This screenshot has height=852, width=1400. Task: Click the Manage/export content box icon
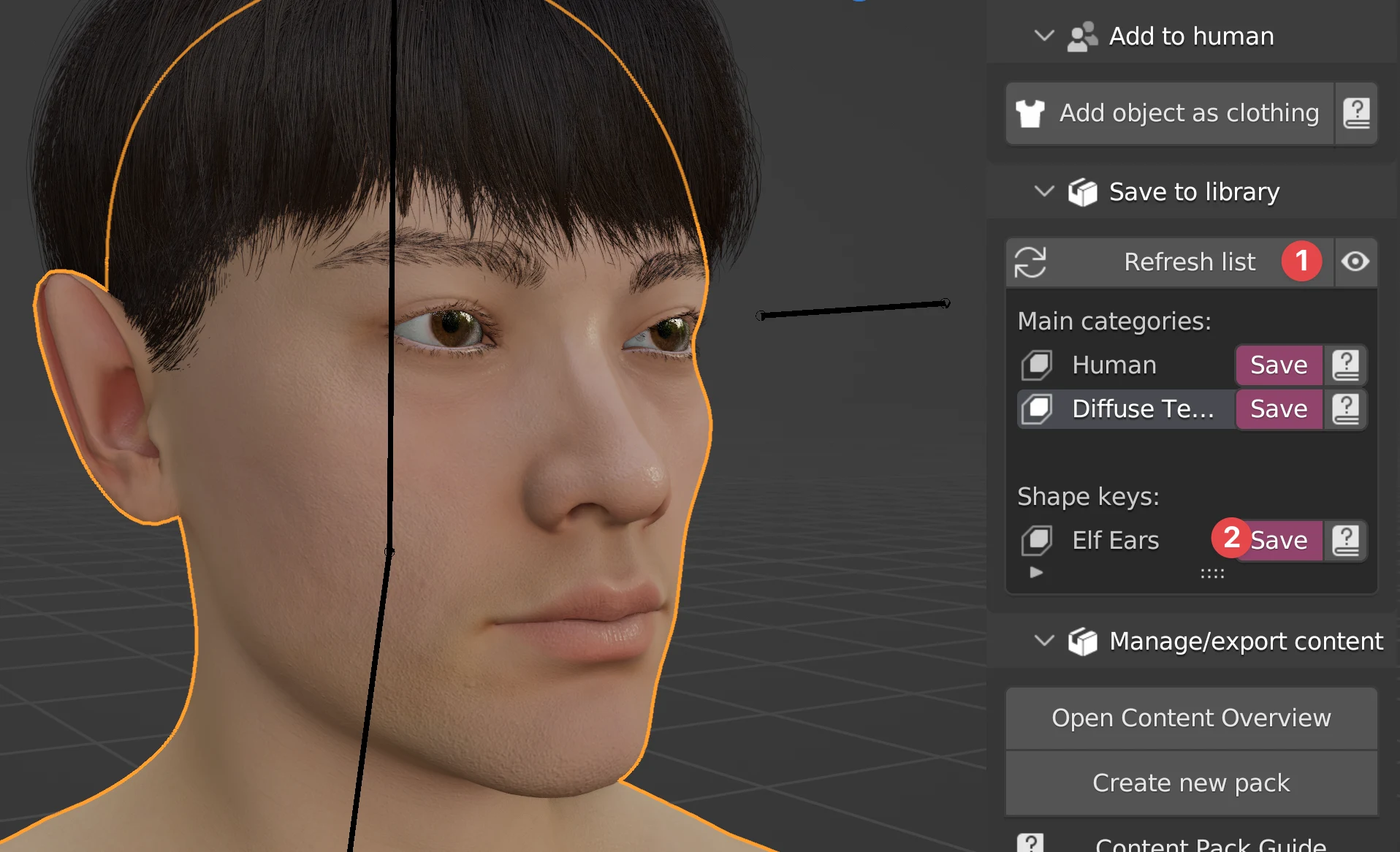pyautogui.click(x=1082, y=642)
